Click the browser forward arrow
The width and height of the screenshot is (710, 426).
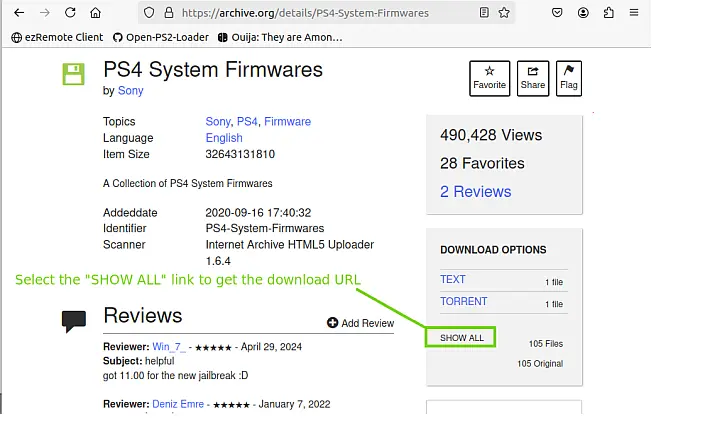[44, 13]
